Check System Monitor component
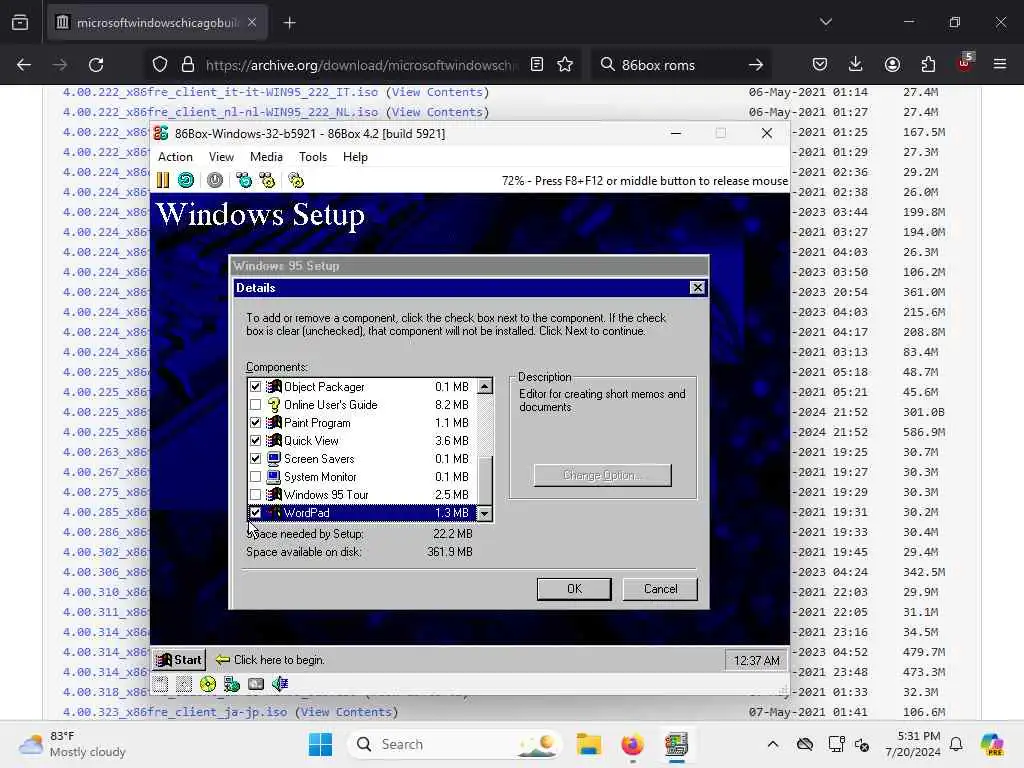The height and width of the screenshot is (768, 1024). point(255,477)
